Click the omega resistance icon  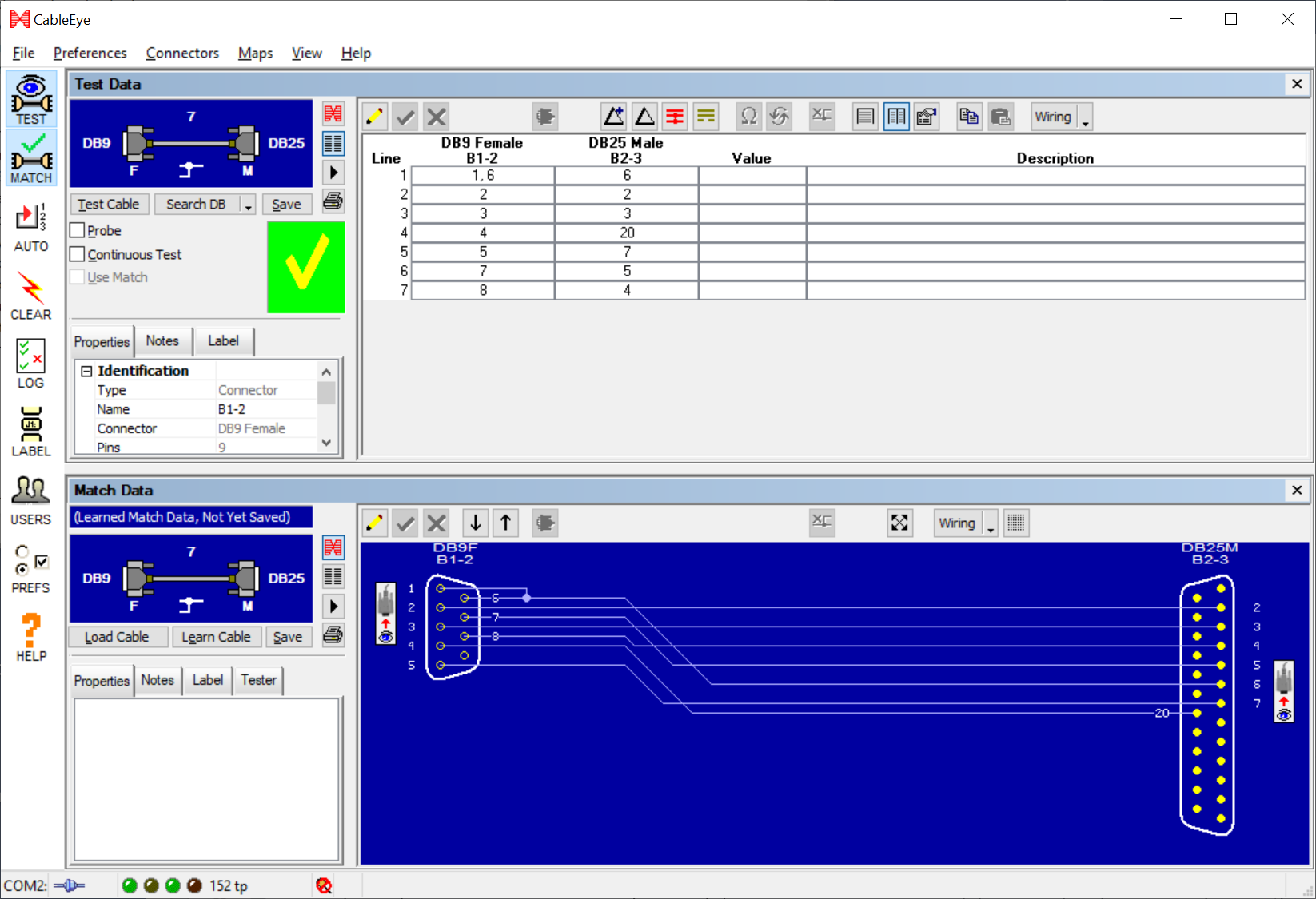point(749,117)
